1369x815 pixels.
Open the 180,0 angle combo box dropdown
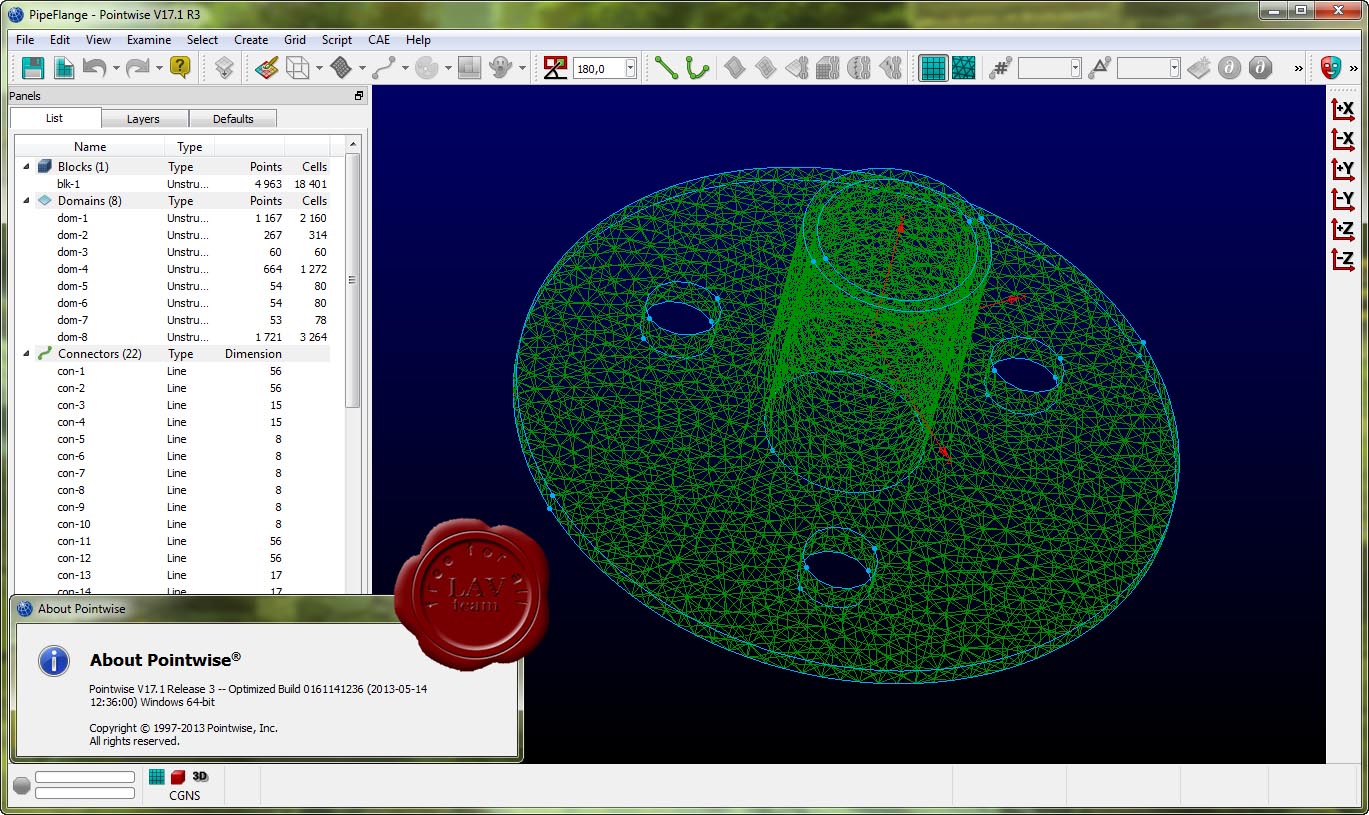click(630, 68)
